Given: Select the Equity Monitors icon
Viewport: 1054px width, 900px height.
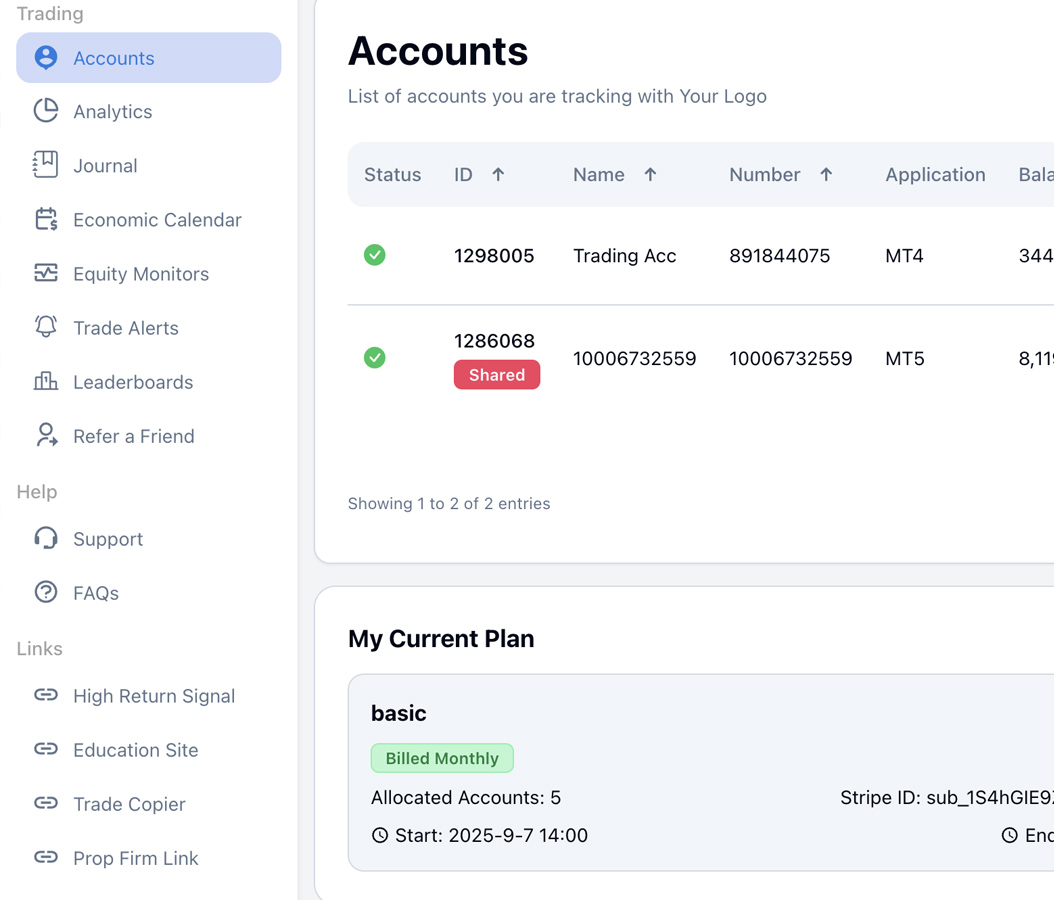Looking at the screenshot, I should click(x=46, y=273).
